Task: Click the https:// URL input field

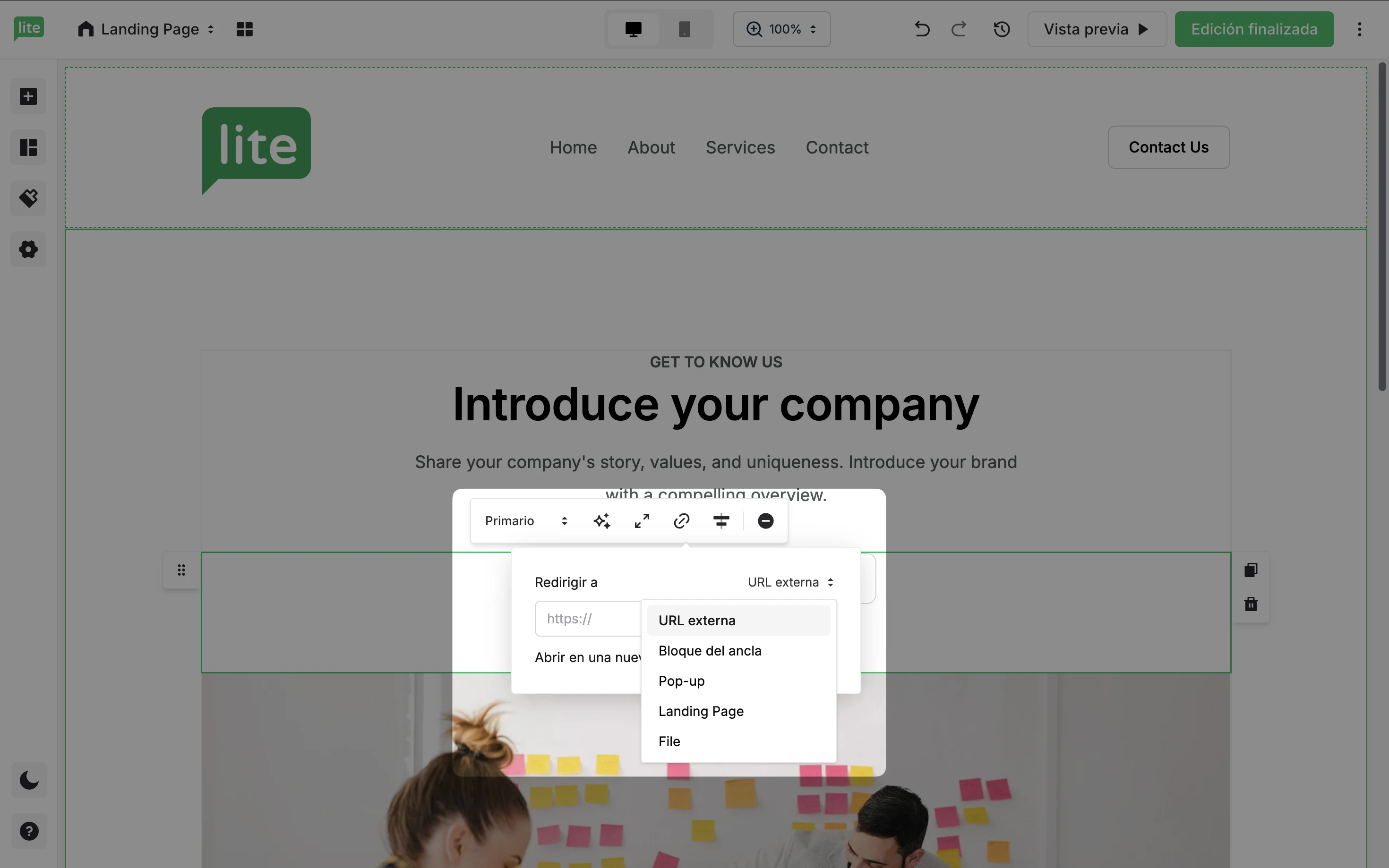Action: [588, 619]
